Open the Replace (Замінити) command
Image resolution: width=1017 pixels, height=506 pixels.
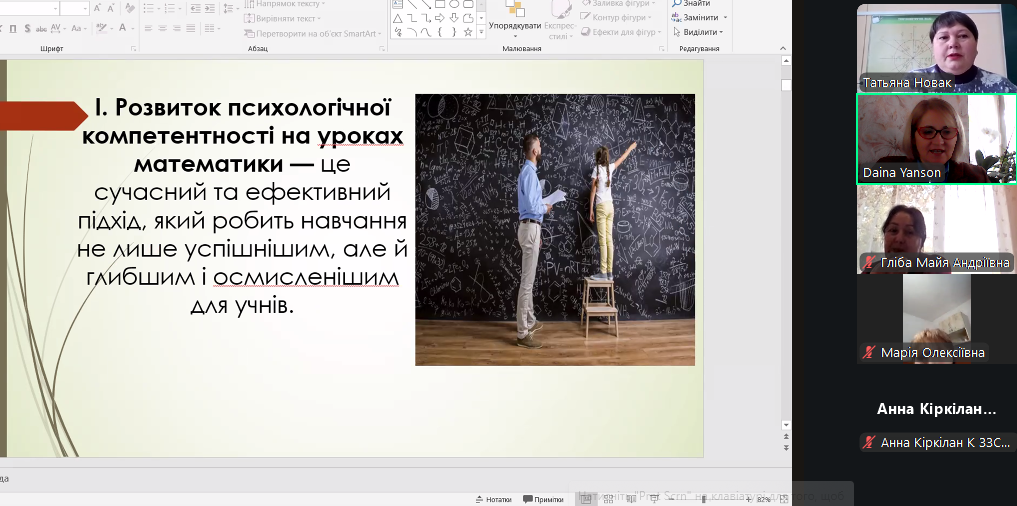700,17
